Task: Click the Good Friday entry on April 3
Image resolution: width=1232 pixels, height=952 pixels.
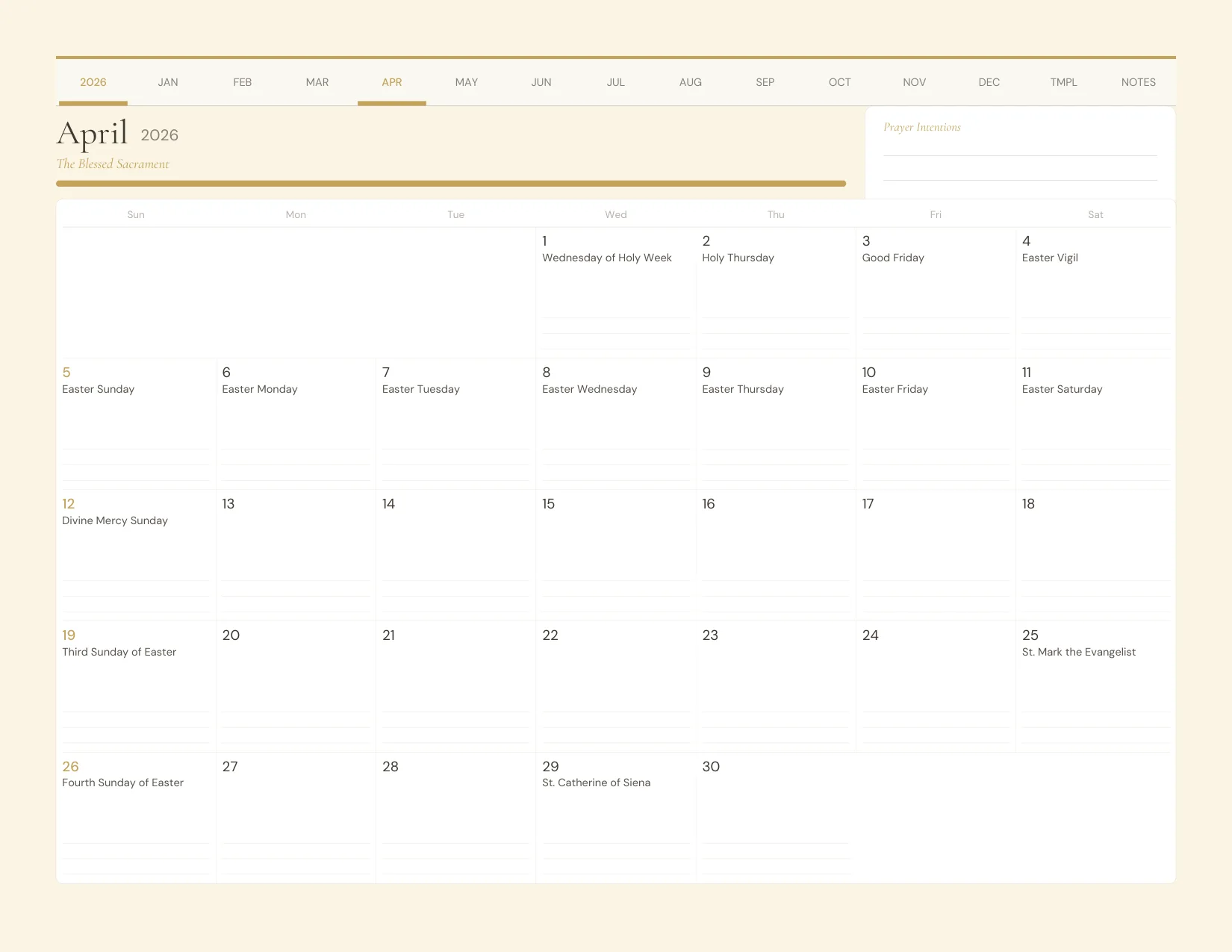Action: coord(893,258)
